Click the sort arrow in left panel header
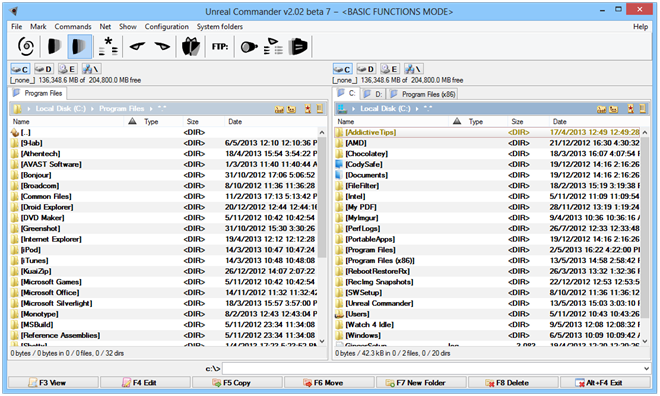This screenshot has height=396, width=660. pyautogui.click(x=132, y=121)
